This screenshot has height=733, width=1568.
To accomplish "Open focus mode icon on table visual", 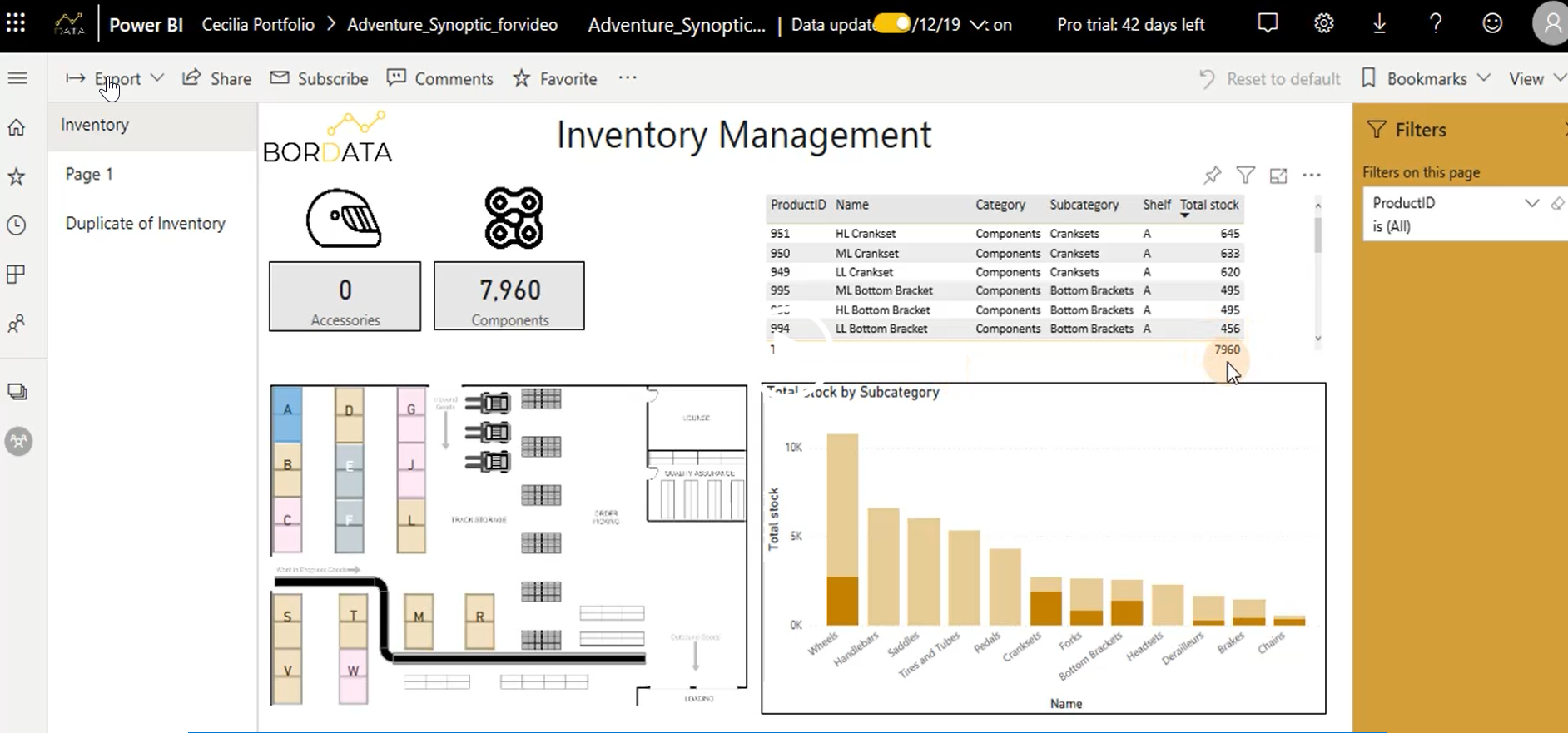I will click(x=1278, y=176).
